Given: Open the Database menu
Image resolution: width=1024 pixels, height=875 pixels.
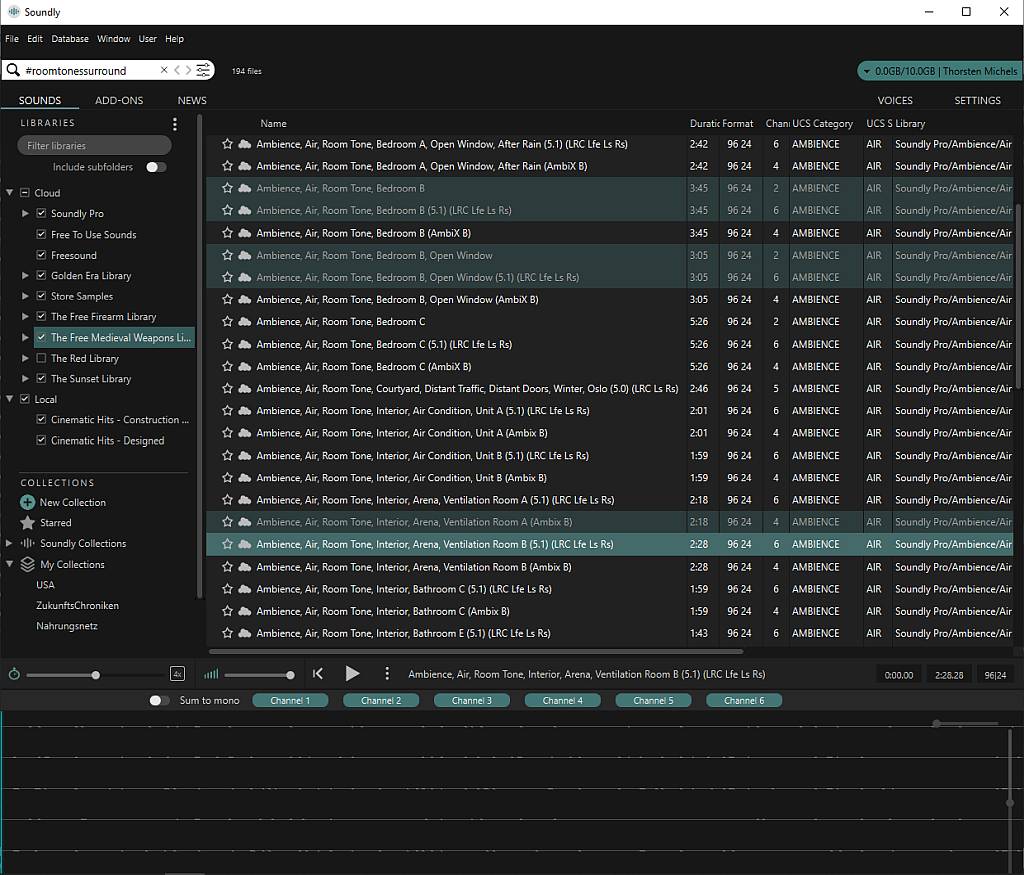Looking at the screenshot, I should click(70, 39).
